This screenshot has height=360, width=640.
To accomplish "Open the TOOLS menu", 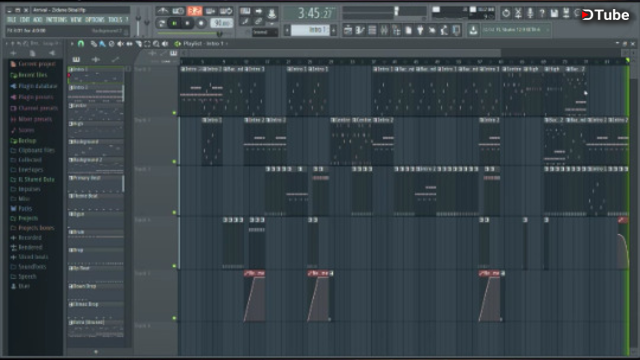I will [x=116, y=20].
